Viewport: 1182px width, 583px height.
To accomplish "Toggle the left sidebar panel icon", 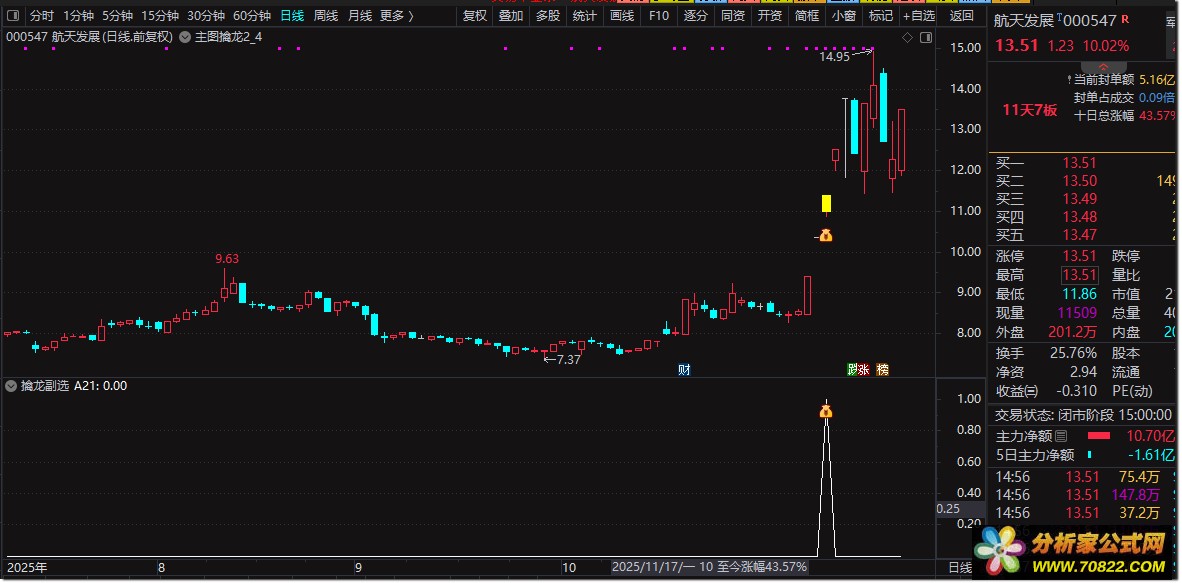I will click(x=14, y=15).
